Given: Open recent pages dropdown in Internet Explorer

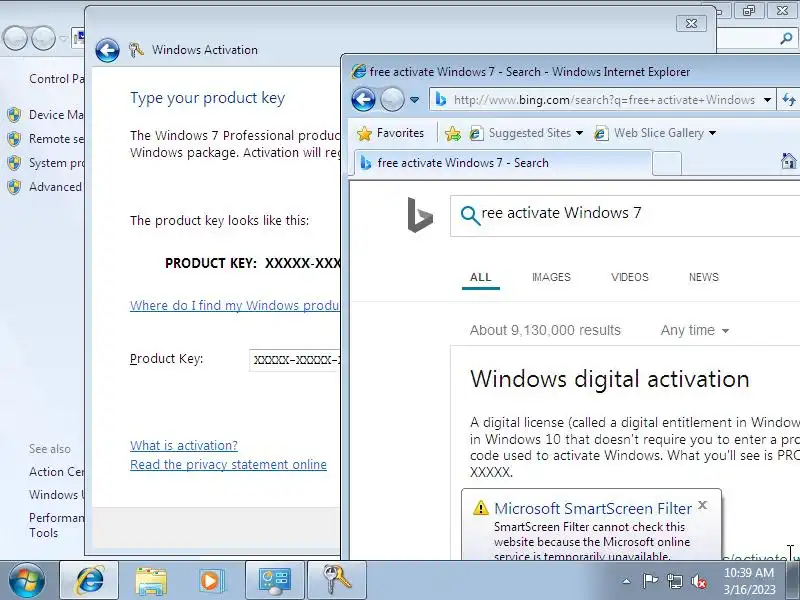Looking at the screenshot, I should 415,100.
